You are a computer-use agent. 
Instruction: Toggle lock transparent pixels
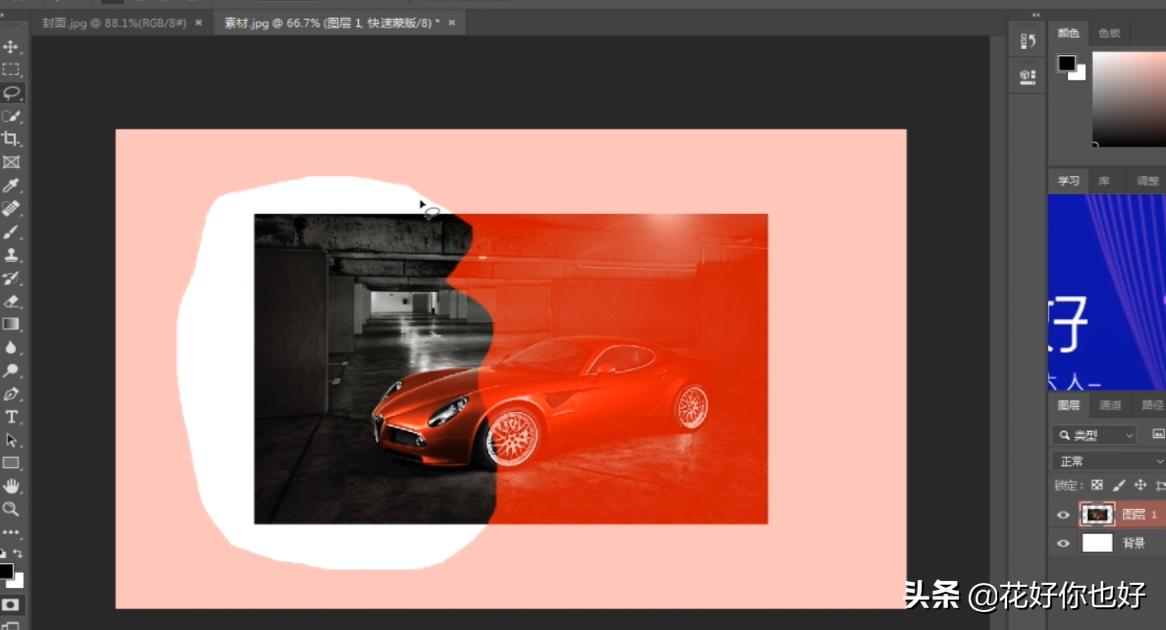tap(1097, 485)
